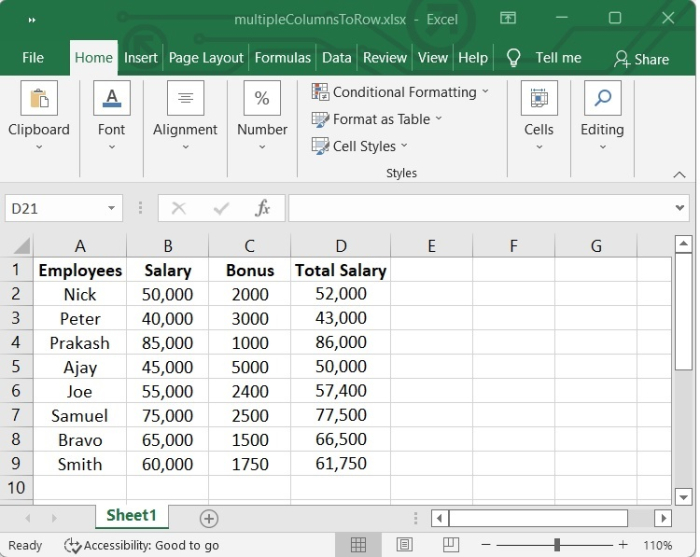Open the Number format percent icon
The image size is (700, 557).
click(262, 99)
